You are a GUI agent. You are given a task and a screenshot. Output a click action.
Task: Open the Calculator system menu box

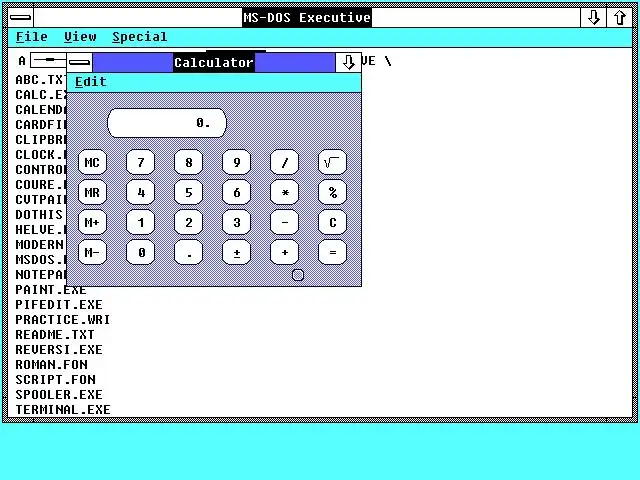[80, 62]
